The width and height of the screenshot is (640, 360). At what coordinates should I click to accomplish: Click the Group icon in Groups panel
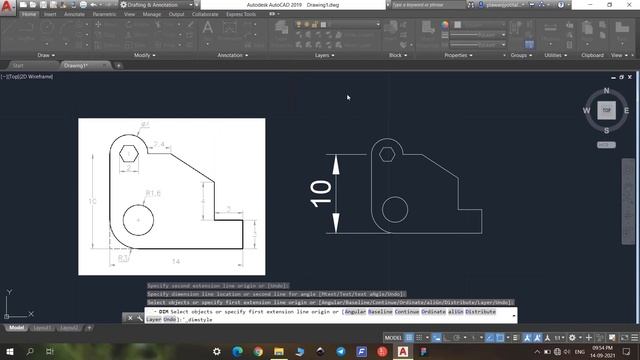[x=516, y=28]
